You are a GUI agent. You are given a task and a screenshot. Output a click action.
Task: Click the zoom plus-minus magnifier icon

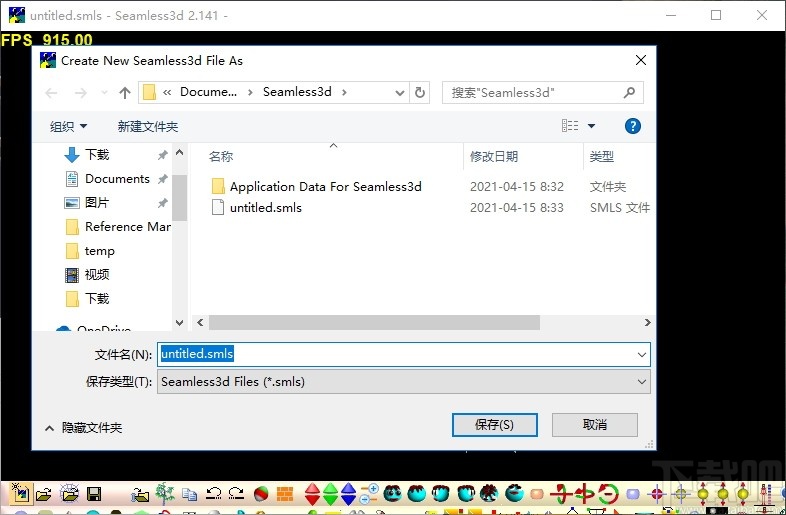point(369,494)
